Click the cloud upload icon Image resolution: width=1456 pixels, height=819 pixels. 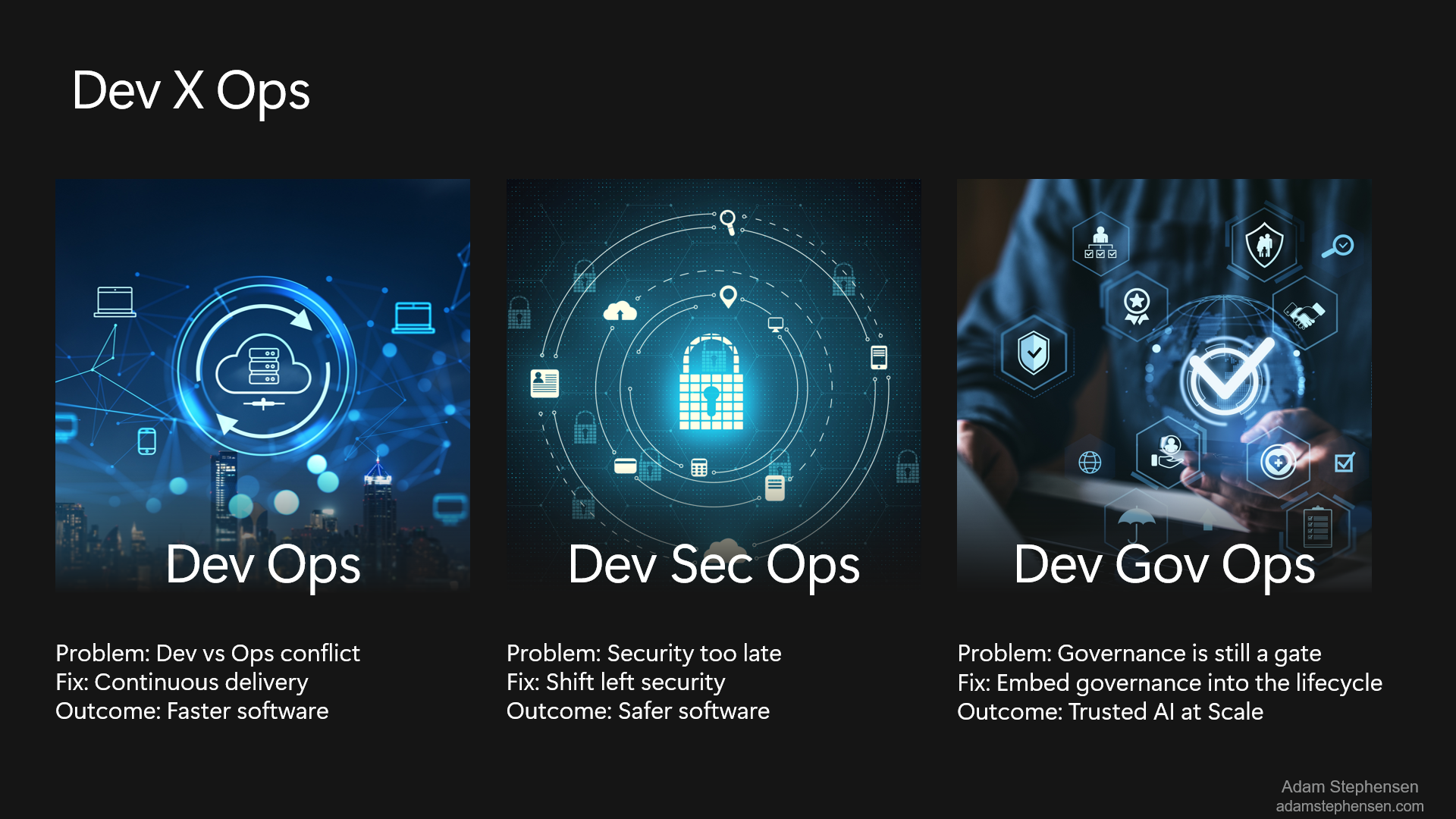tap(620, 311)
